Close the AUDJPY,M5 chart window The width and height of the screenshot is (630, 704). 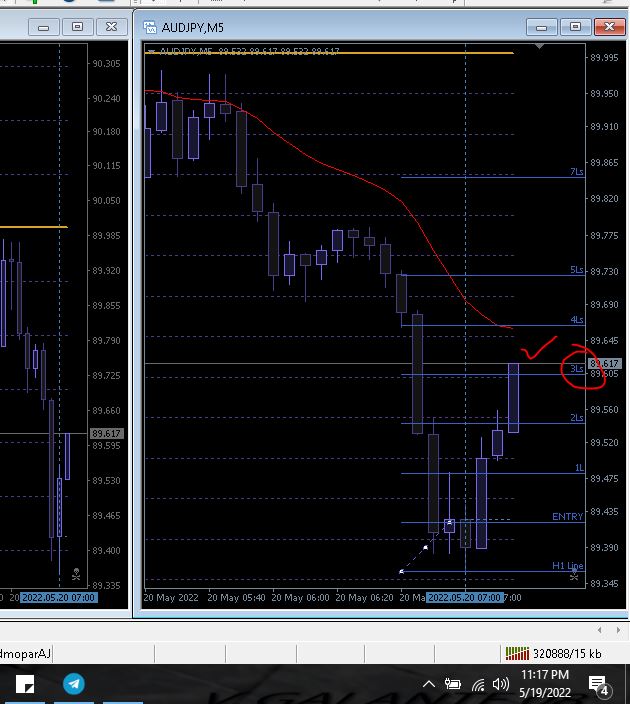tap(609, 27)
